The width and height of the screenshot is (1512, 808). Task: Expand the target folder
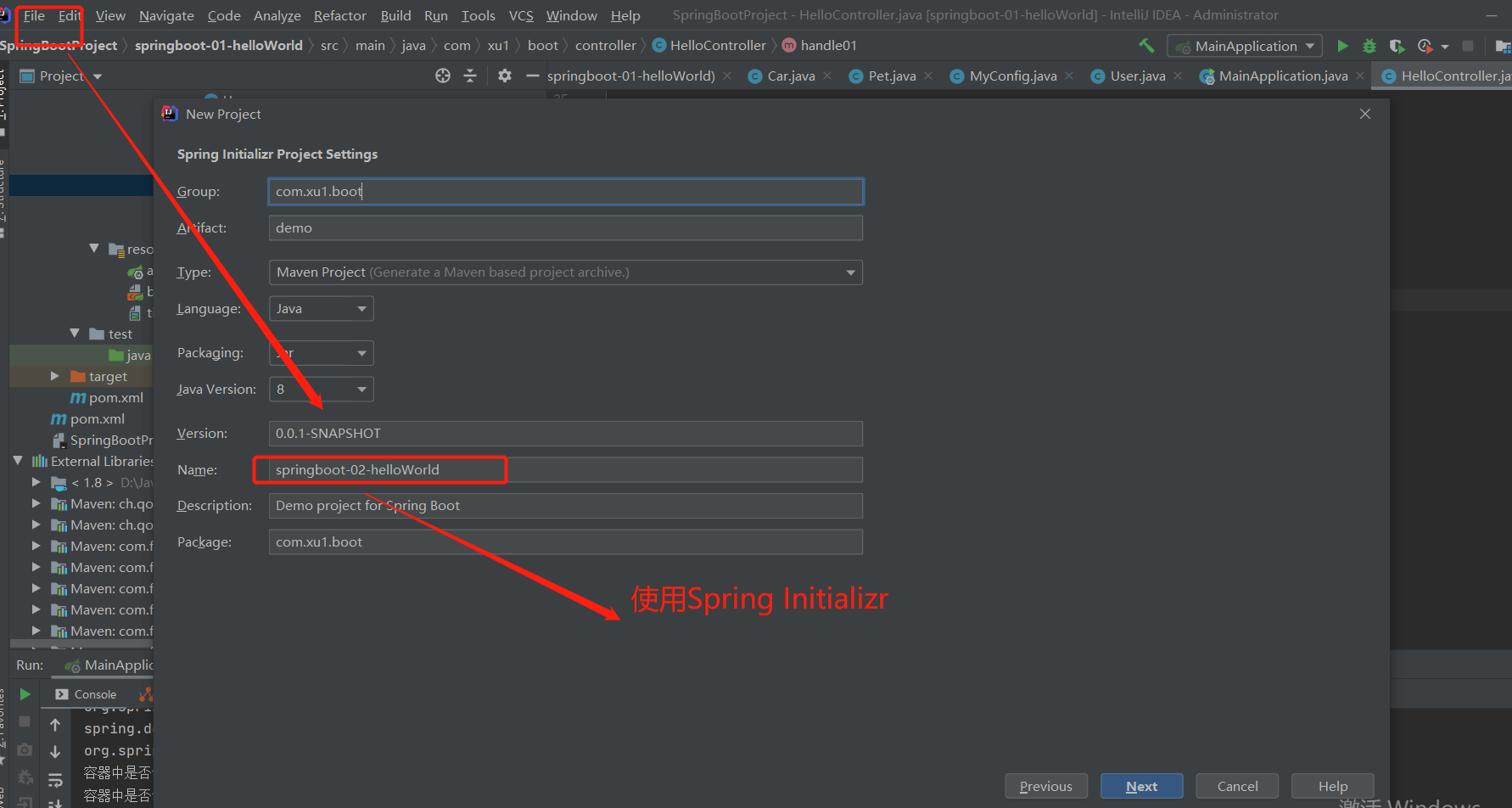(55, 376)
